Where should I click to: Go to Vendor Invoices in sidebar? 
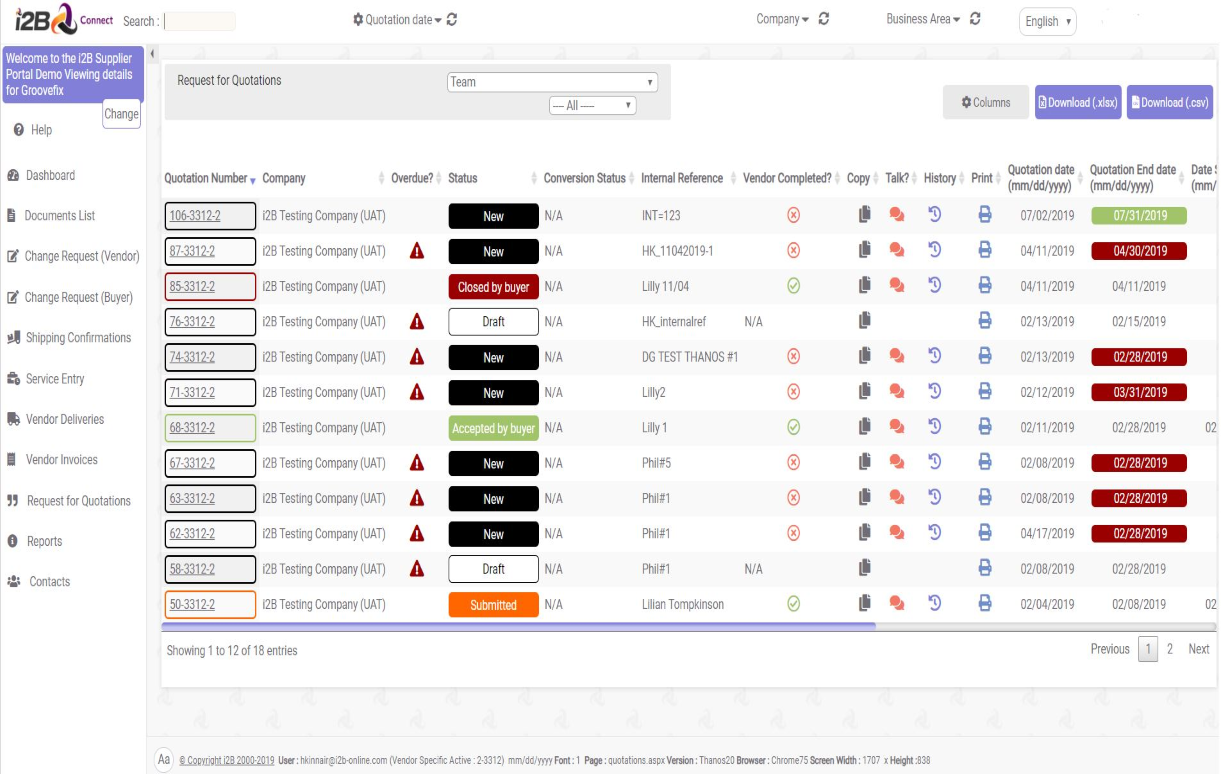pos(62,460)
